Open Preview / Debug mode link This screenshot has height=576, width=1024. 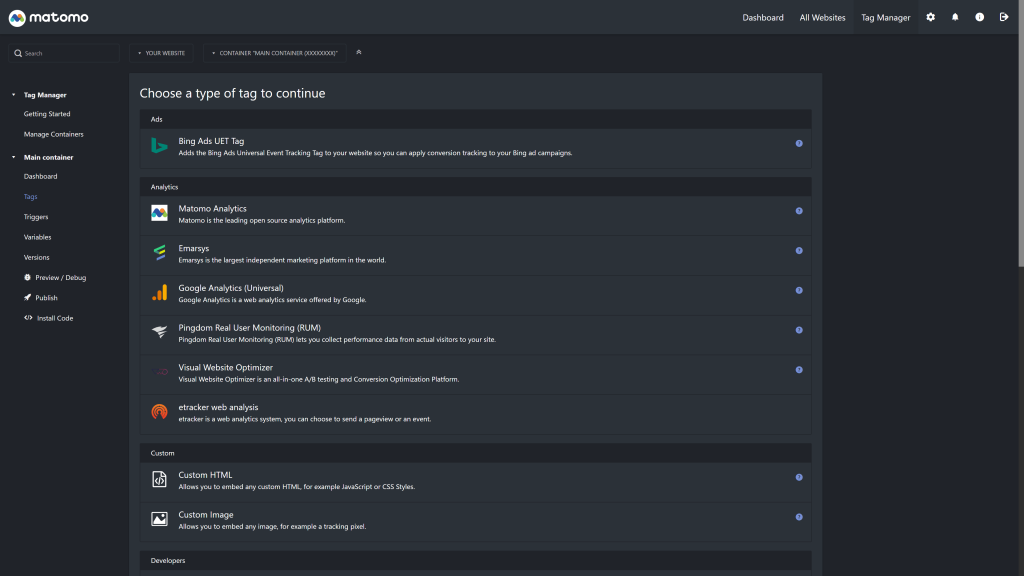point(61,278)
